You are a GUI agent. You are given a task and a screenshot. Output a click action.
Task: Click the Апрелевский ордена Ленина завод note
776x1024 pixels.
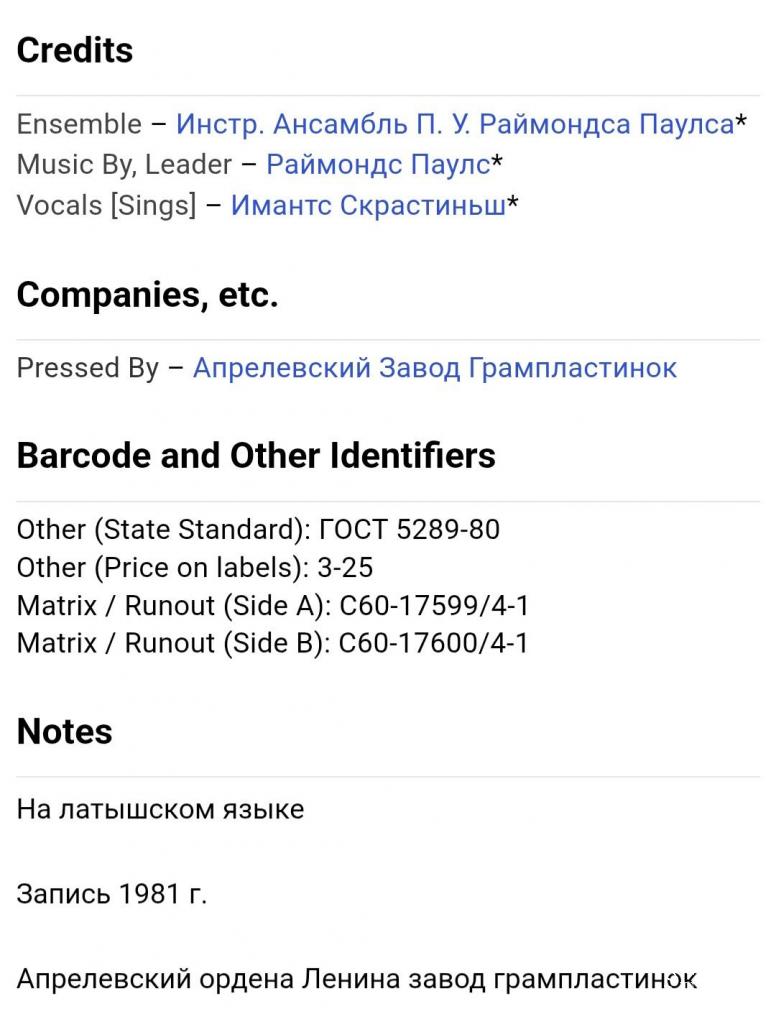click(x=356, y=979)
